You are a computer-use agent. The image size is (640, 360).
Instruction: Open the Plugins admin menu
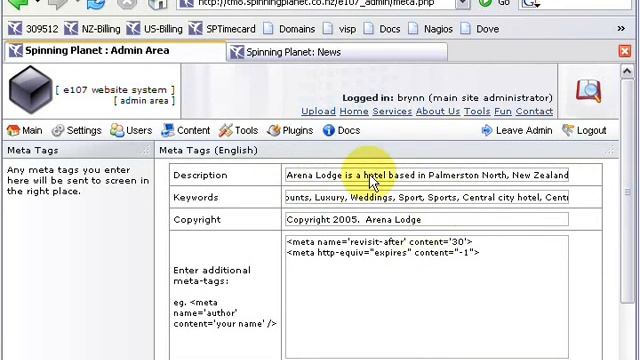(x=290, y=130)
